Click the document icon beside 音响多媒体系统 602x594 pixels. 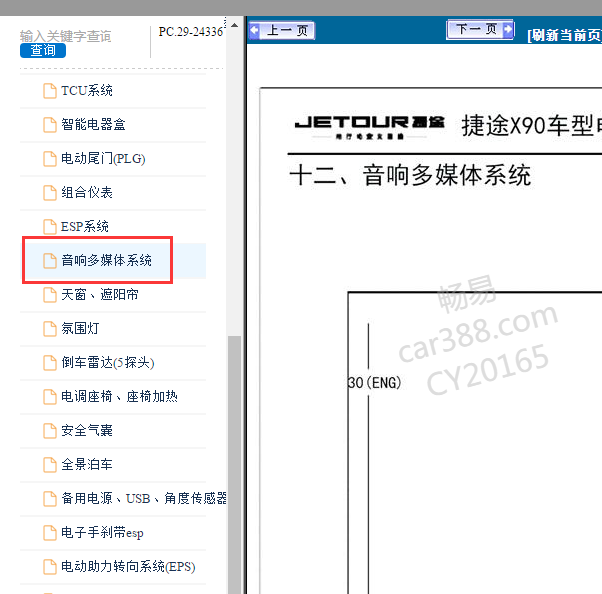pyautogui.click(x=50, y=260)
